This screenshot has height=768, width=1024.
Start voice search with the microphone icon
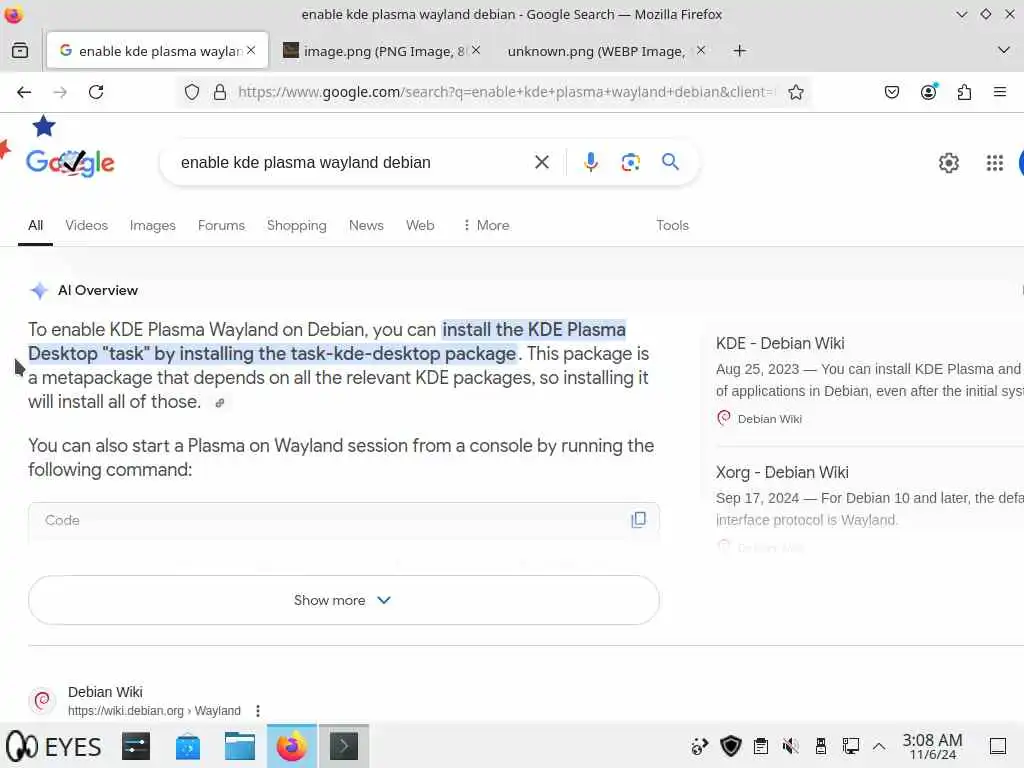pos(590,162)
